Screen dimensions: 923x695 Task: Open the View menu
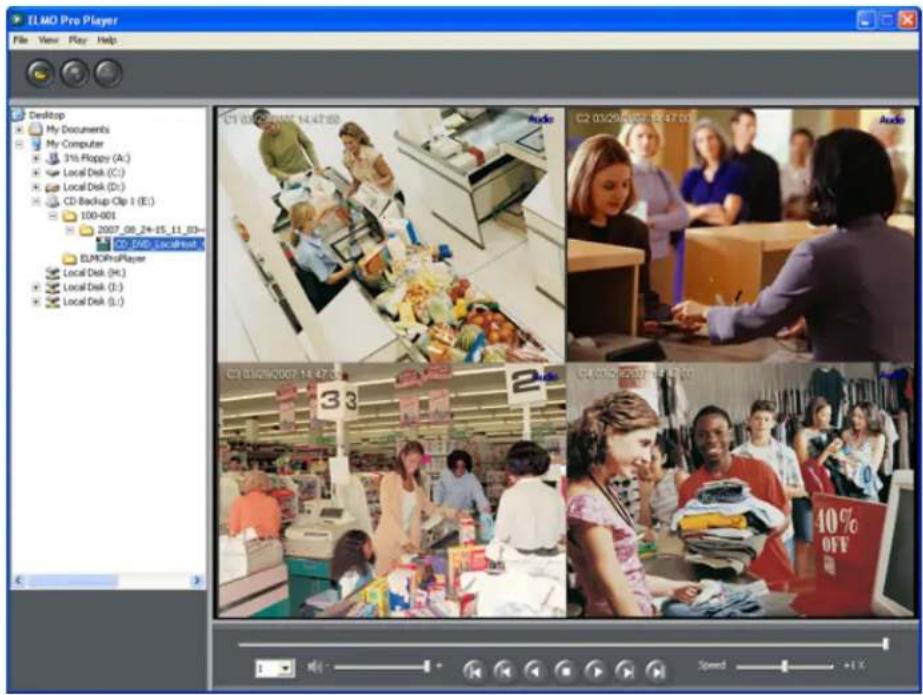[x=48, y=40]
